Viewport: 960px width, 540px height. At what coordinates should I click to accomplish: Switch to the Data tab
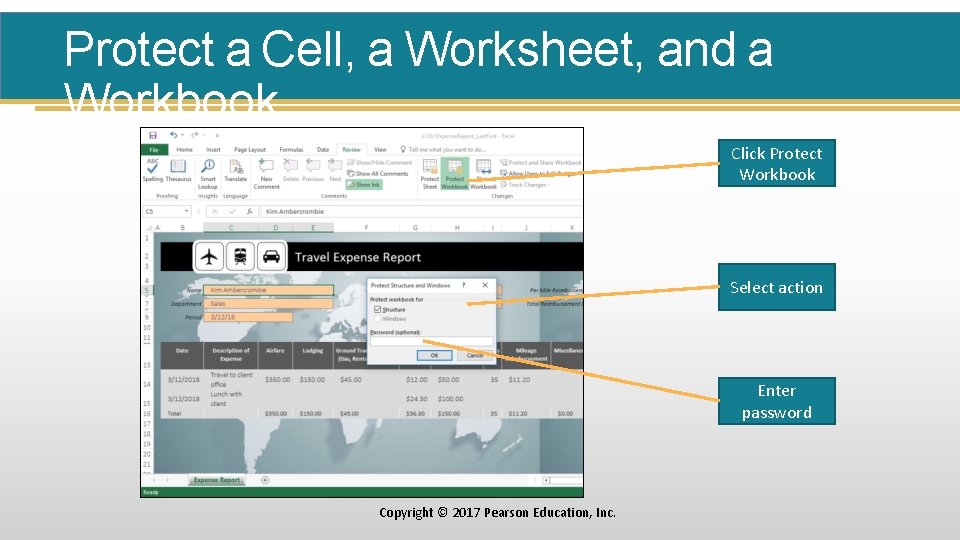point(323,149)
